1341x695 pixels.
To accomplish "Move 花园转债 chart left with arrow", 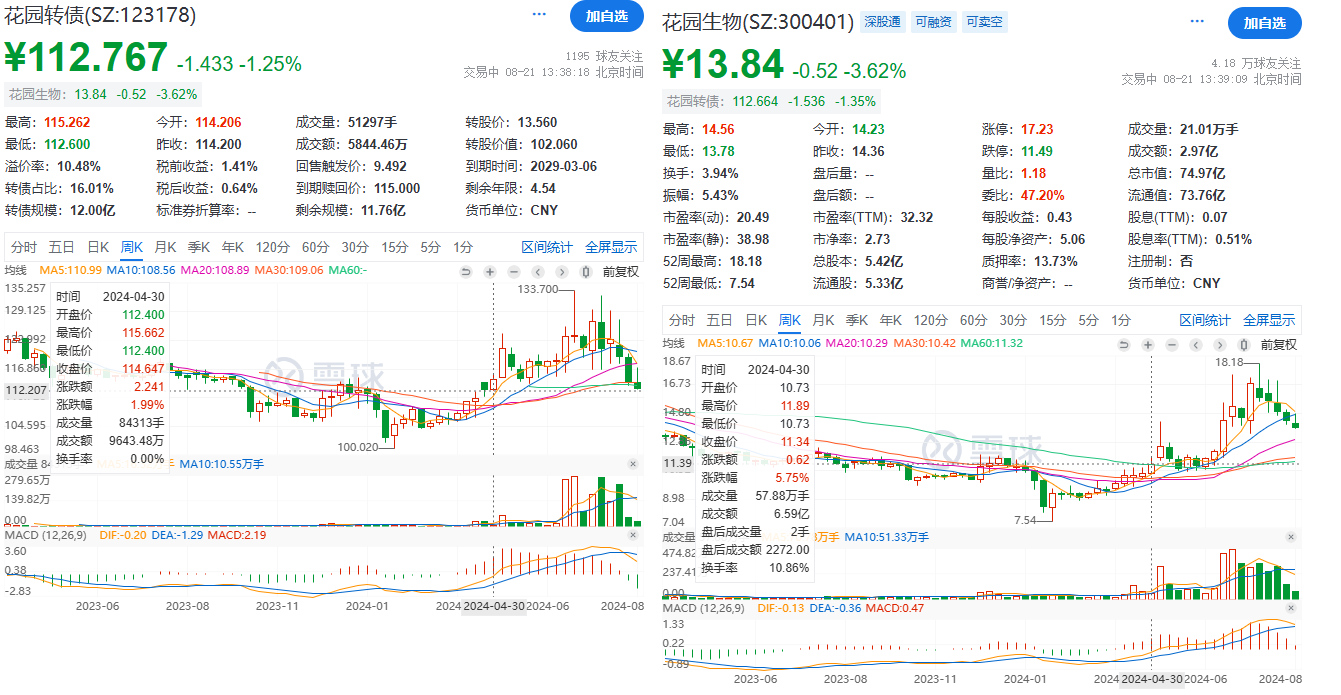I will pyautogui.click(x=538, y=272).
